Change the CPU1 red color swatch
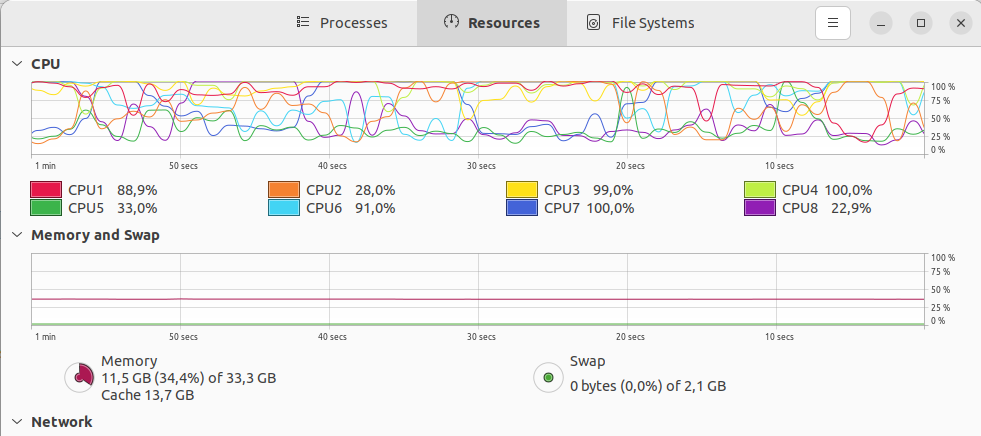The width and height of the screenshot is (981, 436). point(46,190)
